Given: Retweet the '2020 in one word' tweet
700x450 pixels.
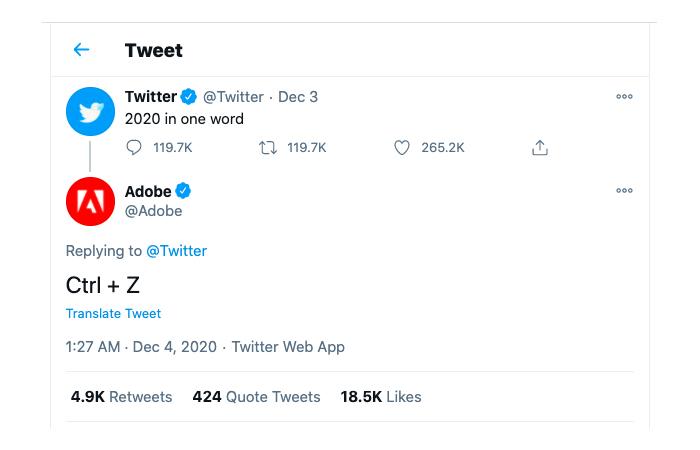Looking at the screenshot, I should [x=268, y=147].
